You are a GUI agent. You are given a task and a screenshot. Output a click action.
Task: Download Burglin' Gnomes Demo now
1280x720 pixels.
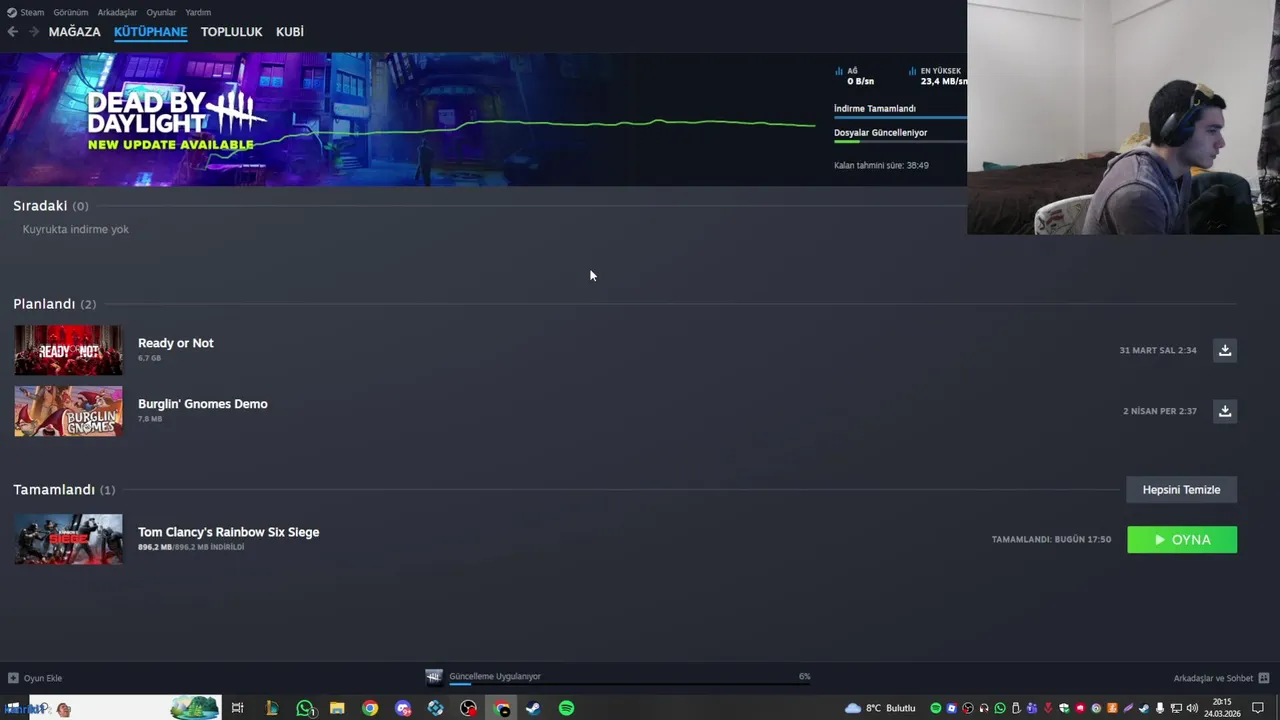1225,411
